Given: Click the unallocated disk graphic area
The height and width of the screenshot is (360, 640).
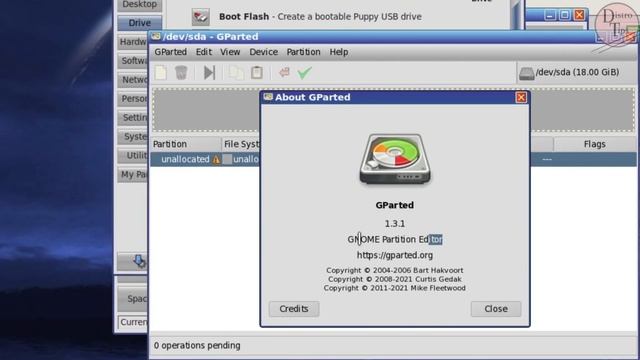Looking at the screenshot, I should click(x=394, y=110).
